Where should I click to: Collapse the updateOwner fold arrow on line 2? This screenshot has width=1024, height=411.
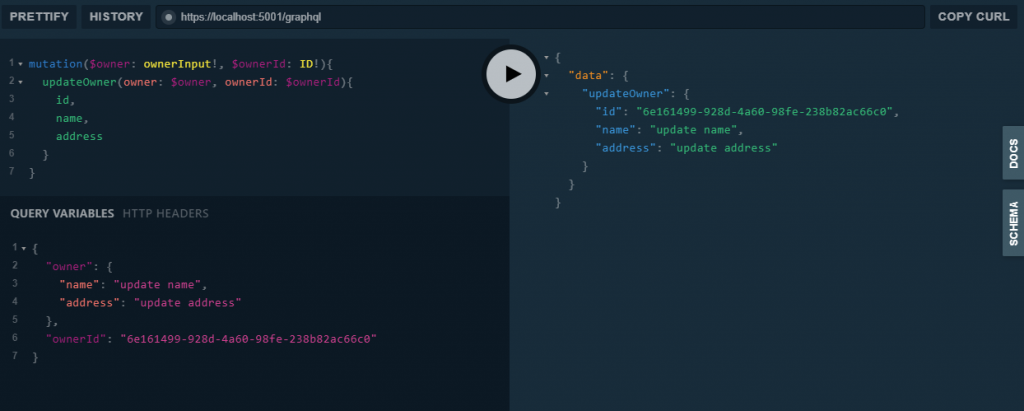point(20,82)
